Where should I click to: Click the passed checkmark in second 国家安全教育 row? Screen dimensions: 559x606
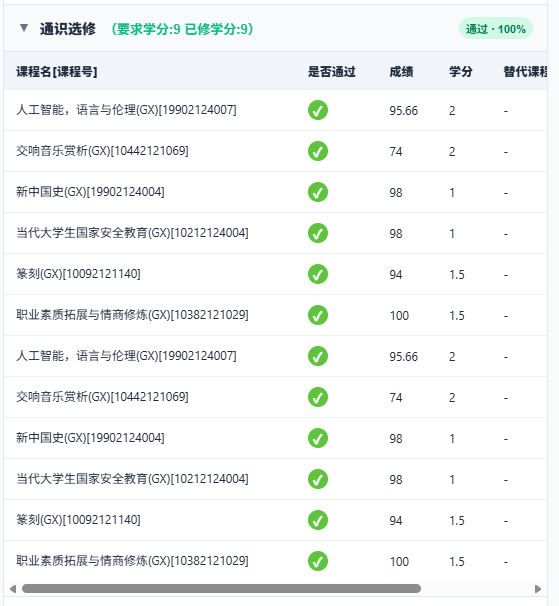tap(318, 479)
